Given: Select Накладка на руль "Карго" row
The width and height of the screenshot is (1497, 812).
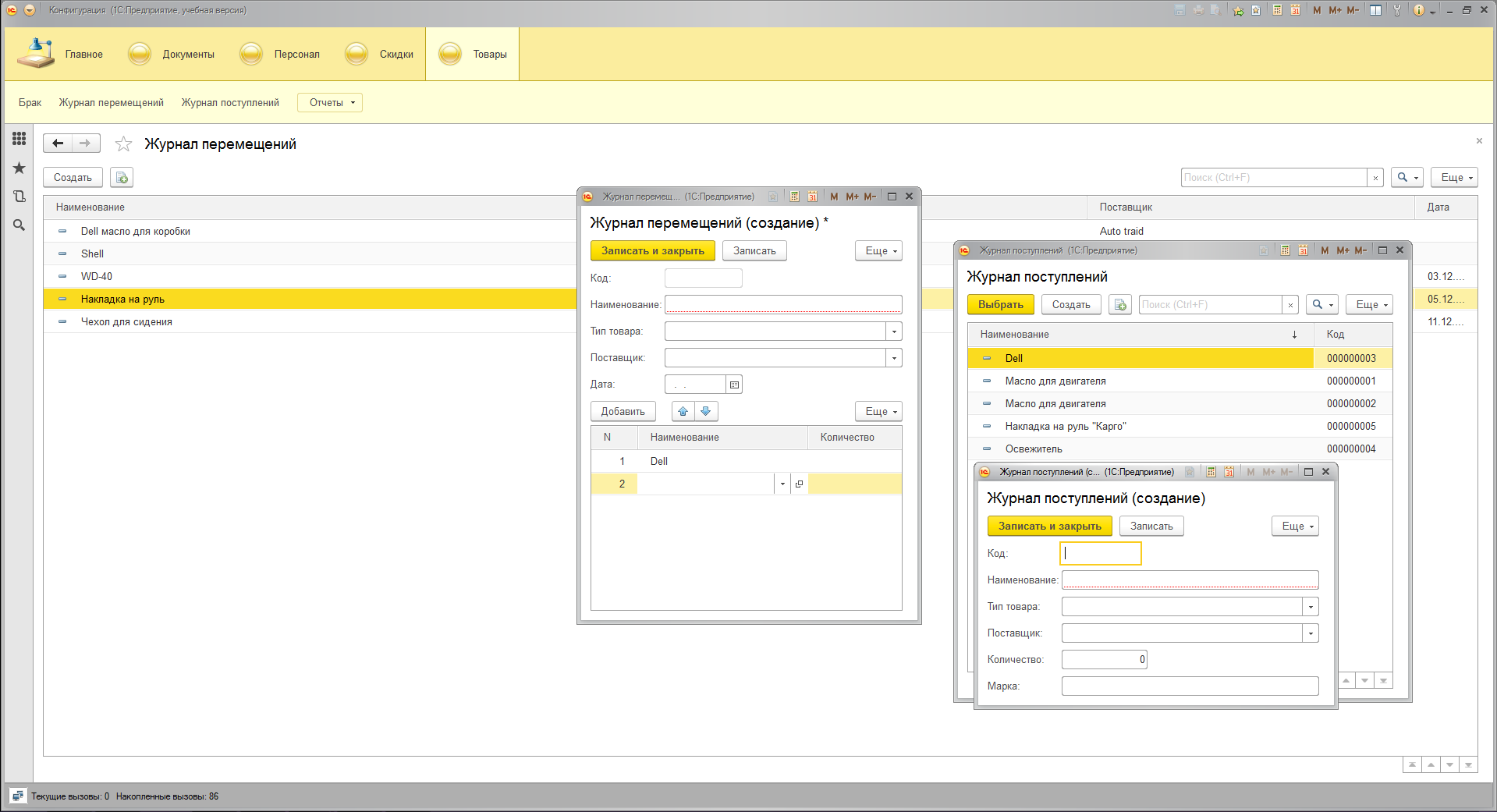Looking at the screenshot, I should [x=1180, y=426].
